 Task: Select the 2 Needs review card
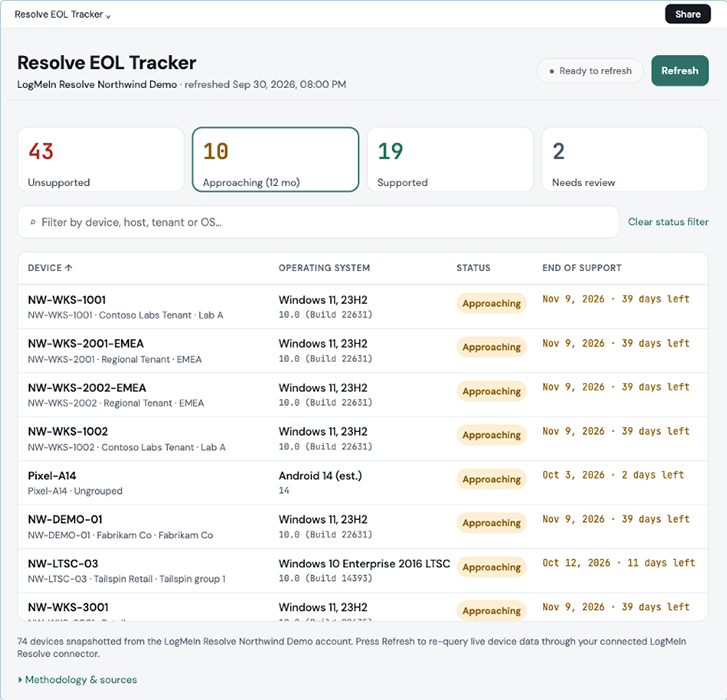click(625, 159)
